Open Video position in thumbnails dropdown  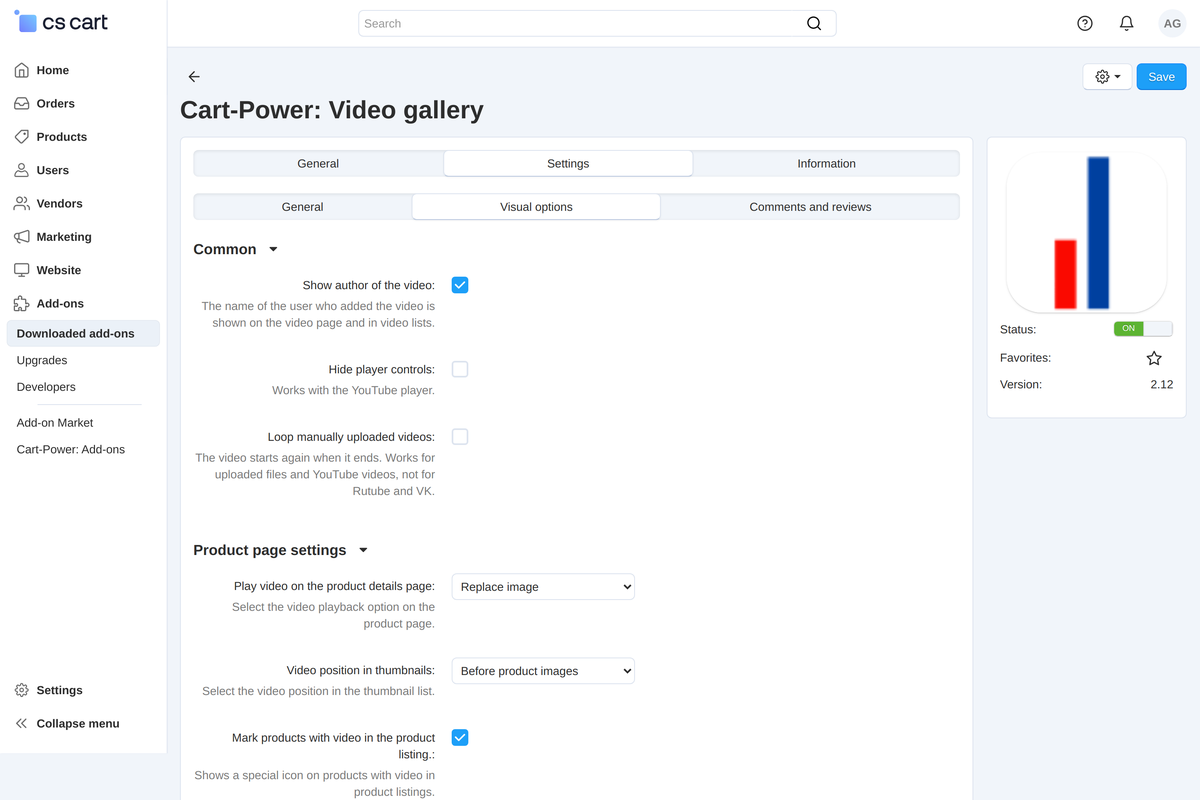pos(543,671)
